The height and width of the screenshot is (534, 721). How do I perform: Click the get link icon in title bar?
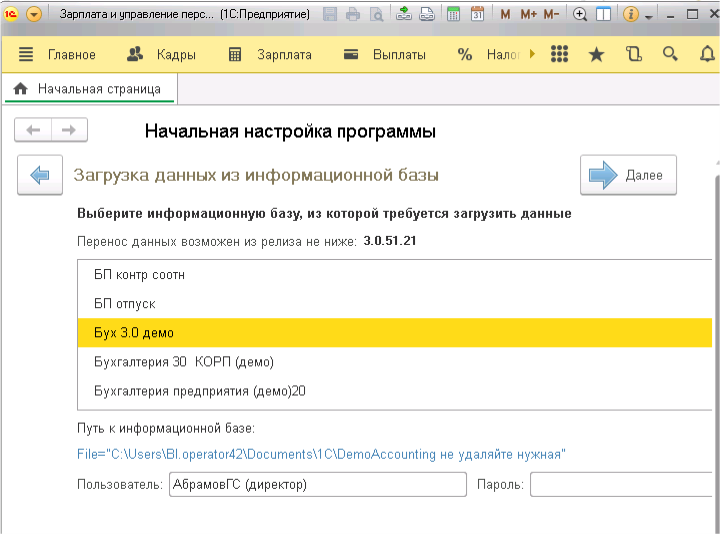[x=404, y=14]
